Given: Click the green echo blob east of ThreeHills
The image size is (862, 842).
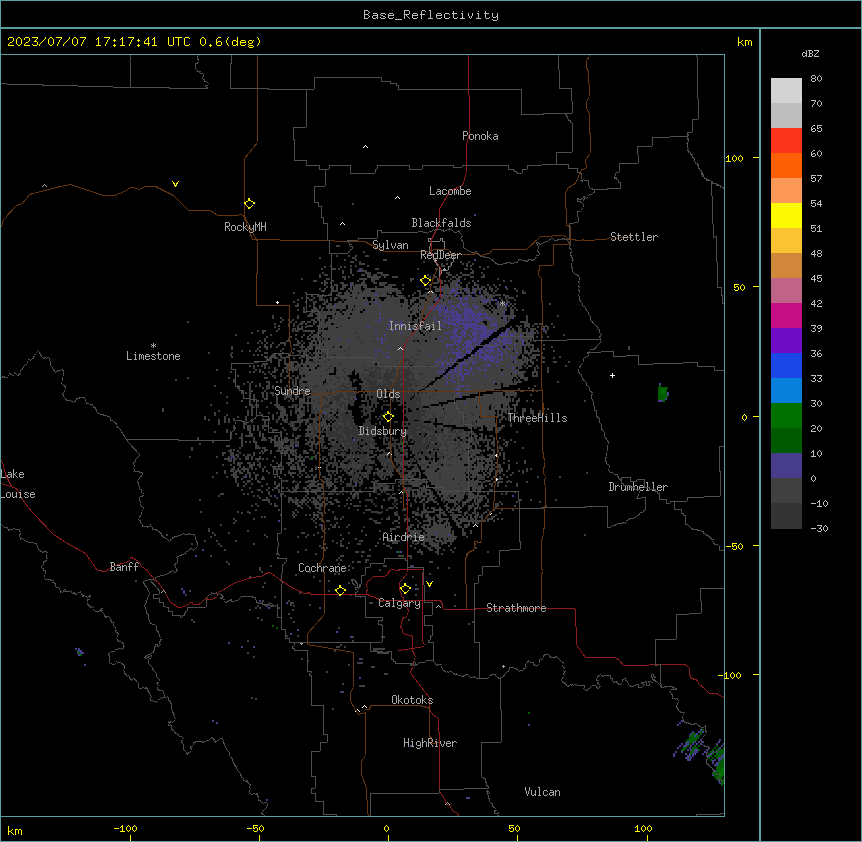Looking at the screenshot, I should click(x=663, y=393).
